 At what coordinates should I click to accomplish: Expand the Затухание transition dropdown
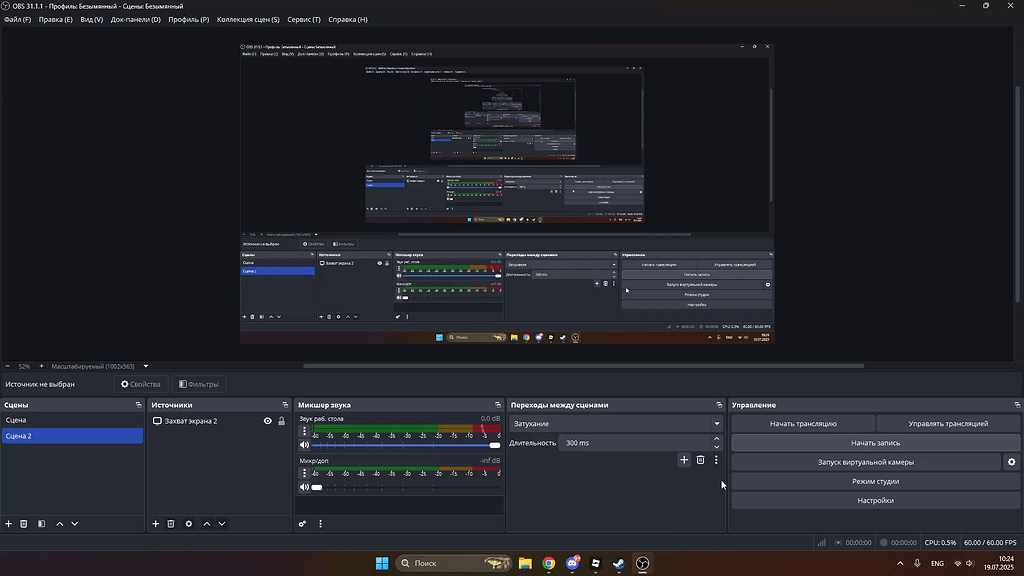[716, 424]
